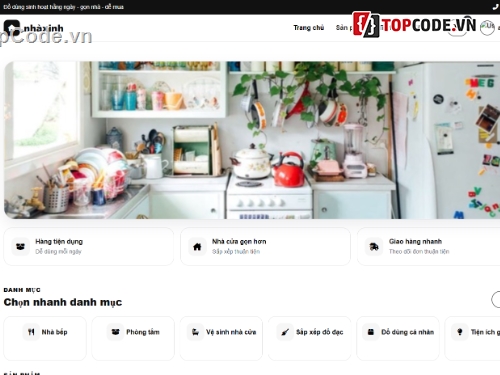The image size is (500, 375).
Task: Click the Vệ sinh nhà cửa category icon
Action: coord(195,332)
